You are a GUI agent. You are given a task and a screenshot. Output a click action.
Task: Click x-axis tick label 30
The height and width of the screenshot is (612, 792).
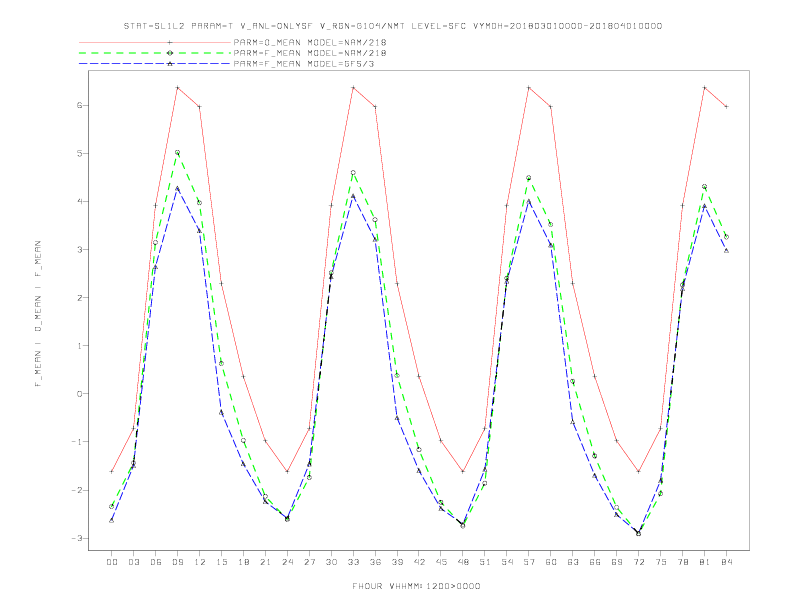click(331, 562)
